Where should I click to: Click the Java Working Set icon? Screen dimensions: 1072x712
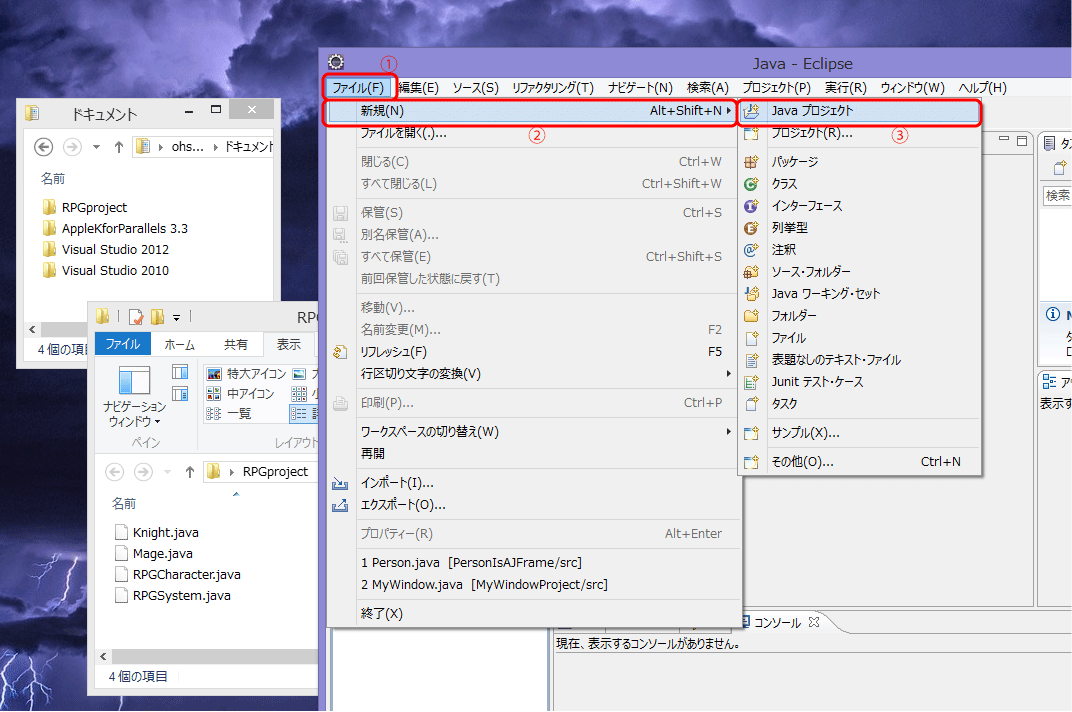(x=751, y=293)
